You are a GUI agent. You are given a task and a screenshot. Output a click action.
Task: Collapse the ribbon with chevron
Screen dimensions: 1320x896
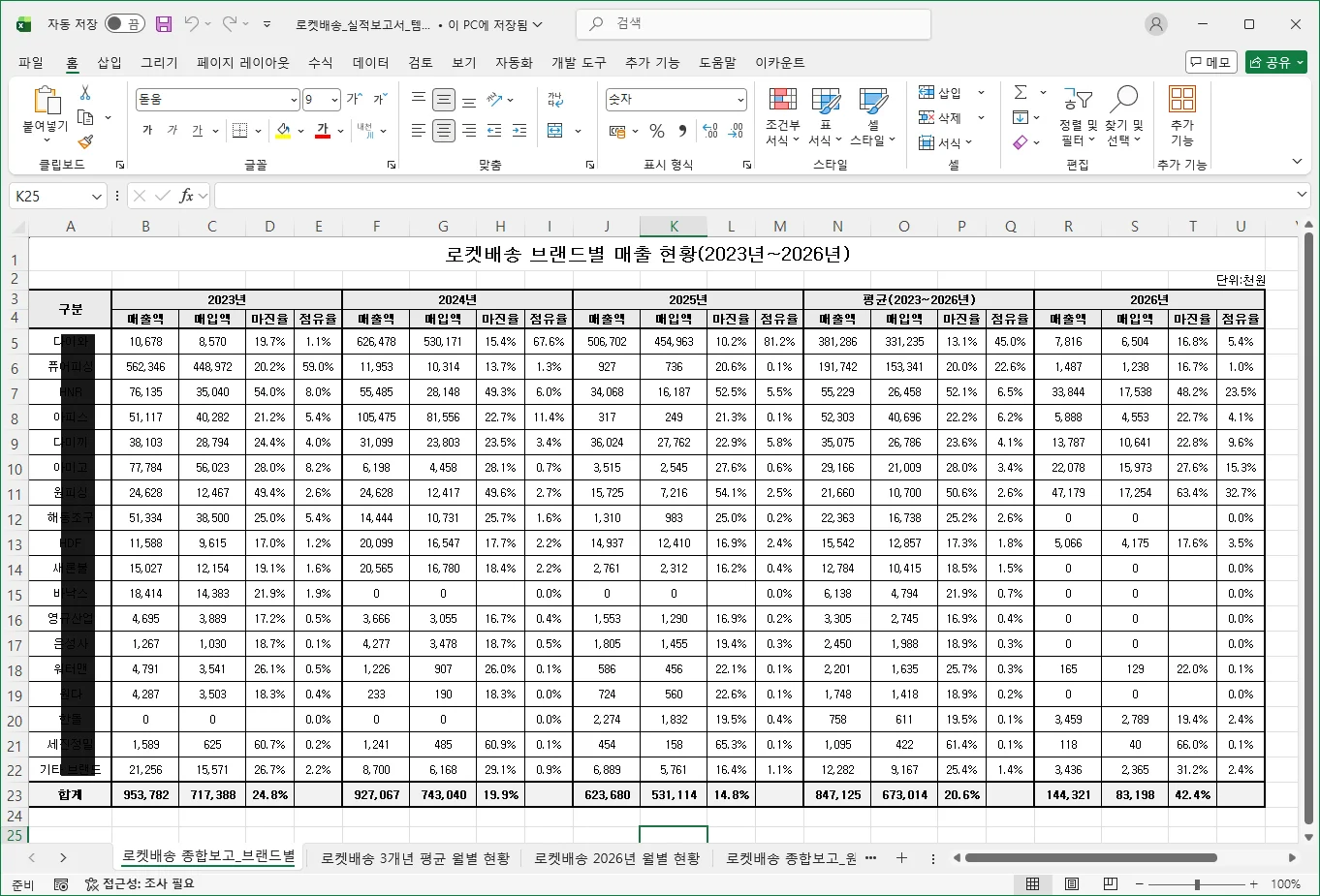(1297, 161)
